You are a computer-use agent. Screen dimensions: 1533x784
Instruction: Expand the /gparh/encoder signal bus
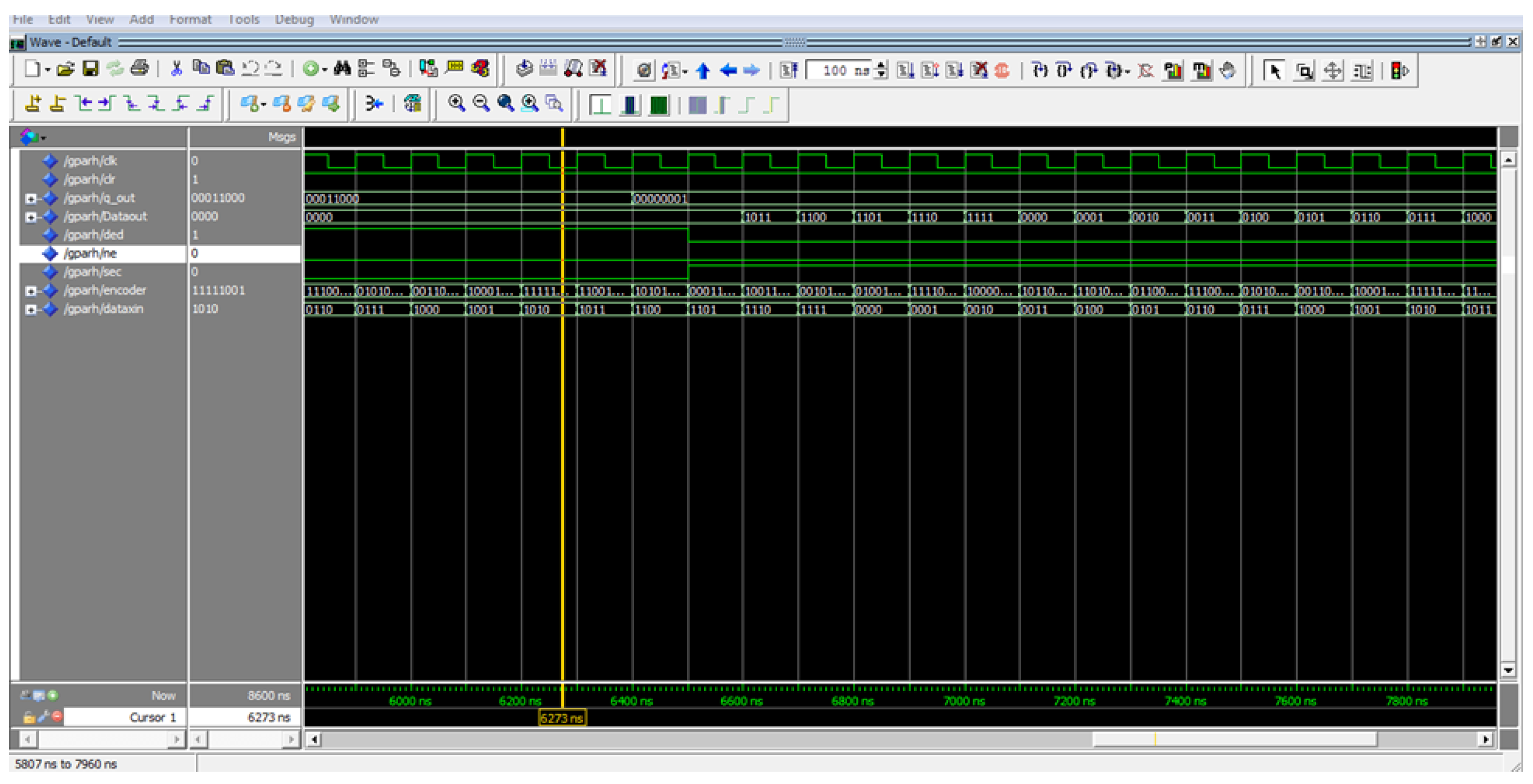(30, 291)
